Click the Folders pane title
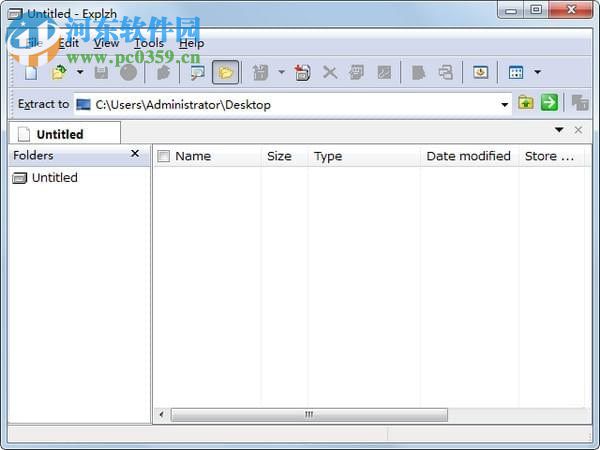The image size is (600, 450). pos(33,155)
